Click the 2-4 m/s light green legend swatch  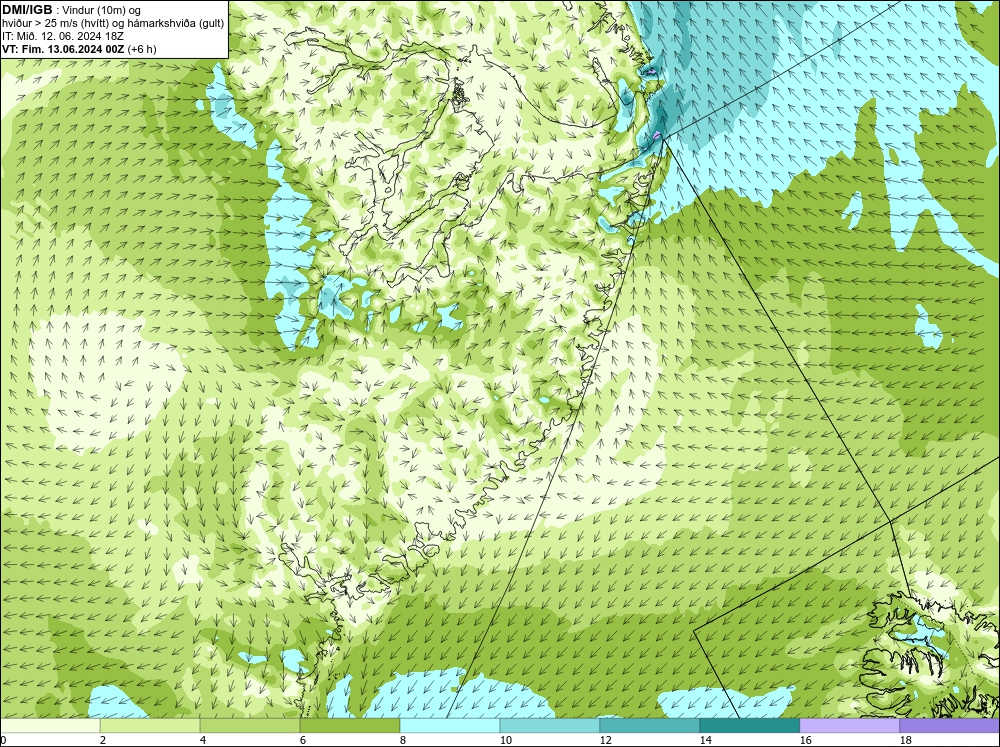(x=150, y=725)
